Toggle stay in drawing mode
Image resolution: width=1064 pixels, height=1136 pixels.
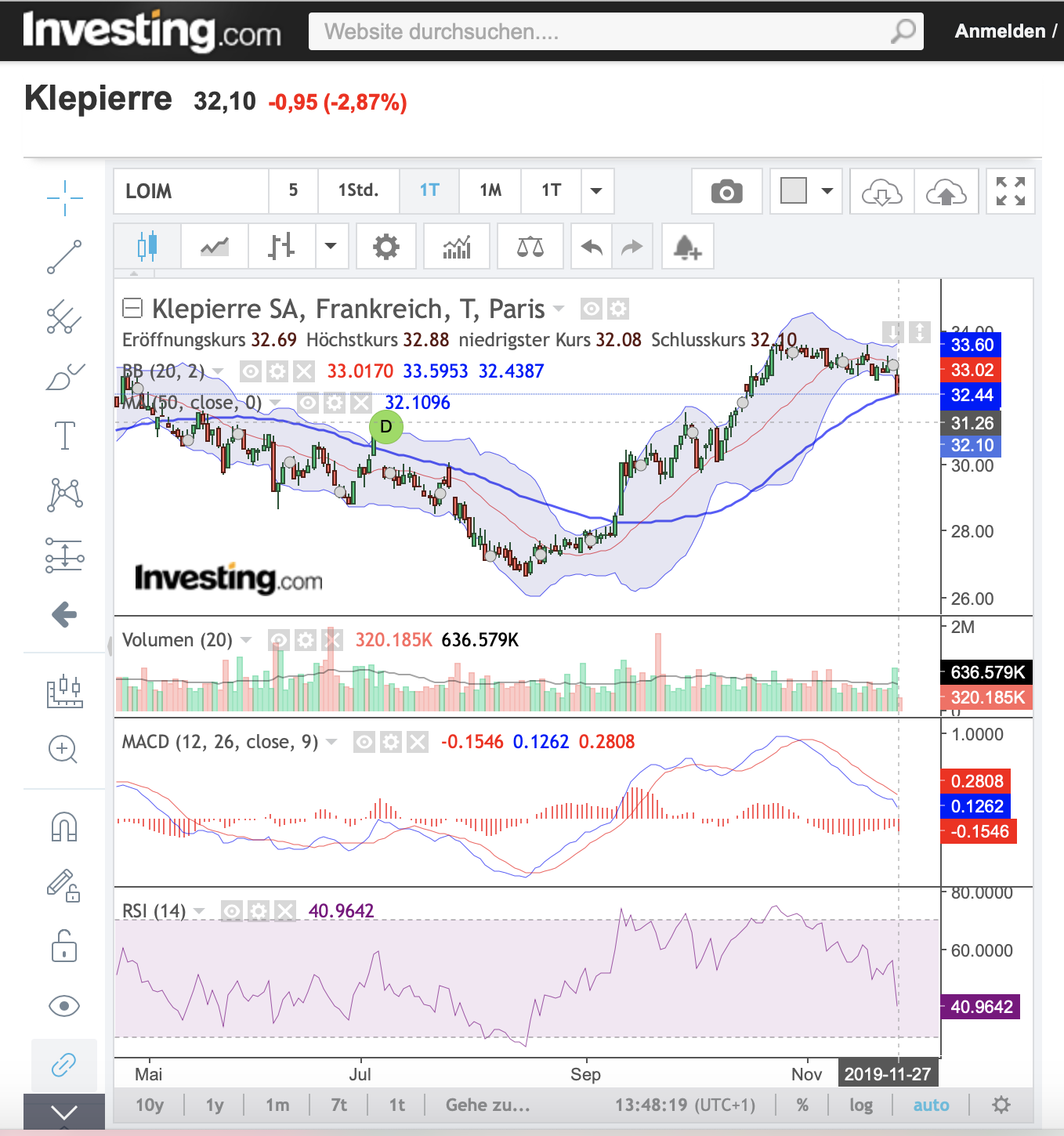point(64,887)
